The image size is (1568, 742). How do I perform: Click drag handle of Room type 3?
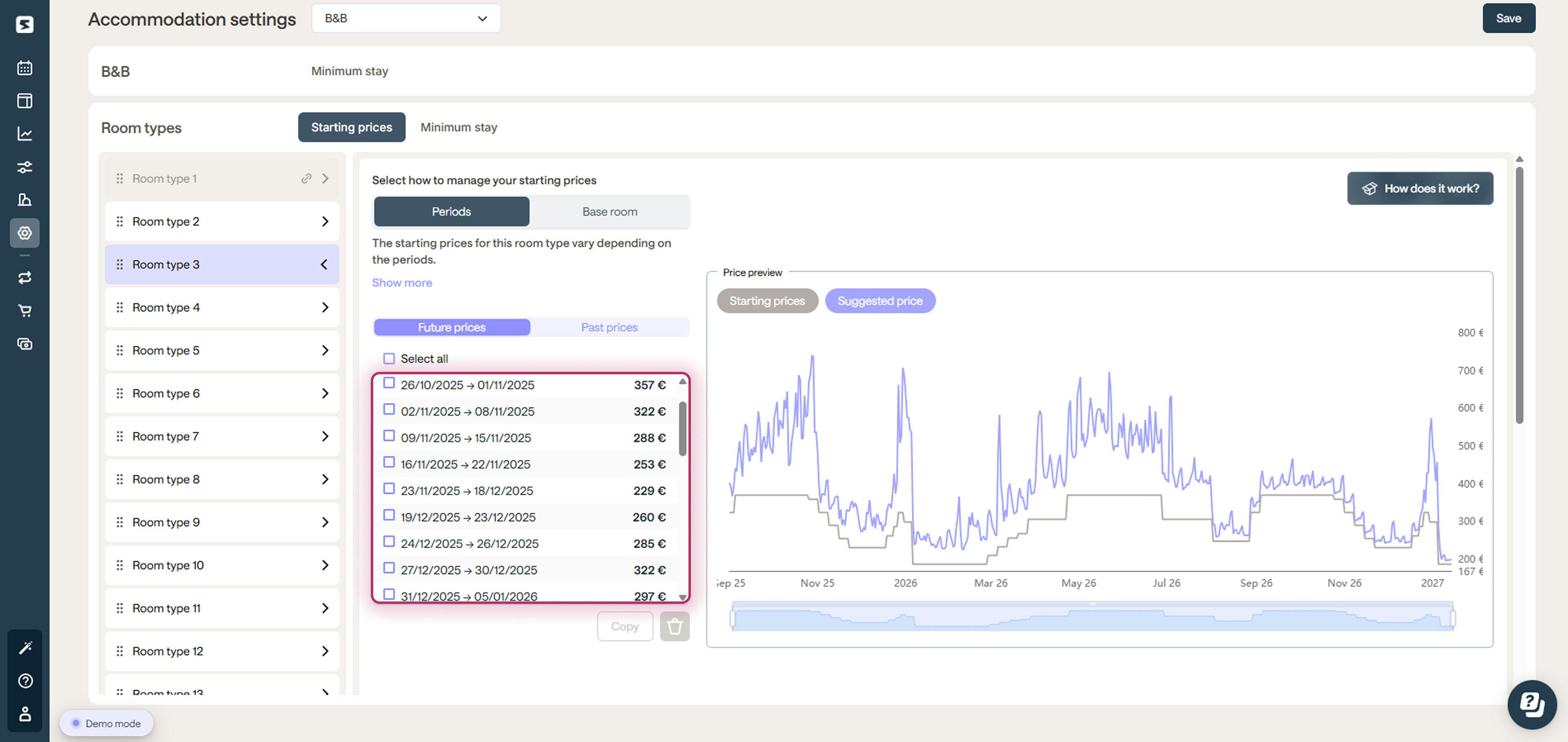[x=120, y=264]
